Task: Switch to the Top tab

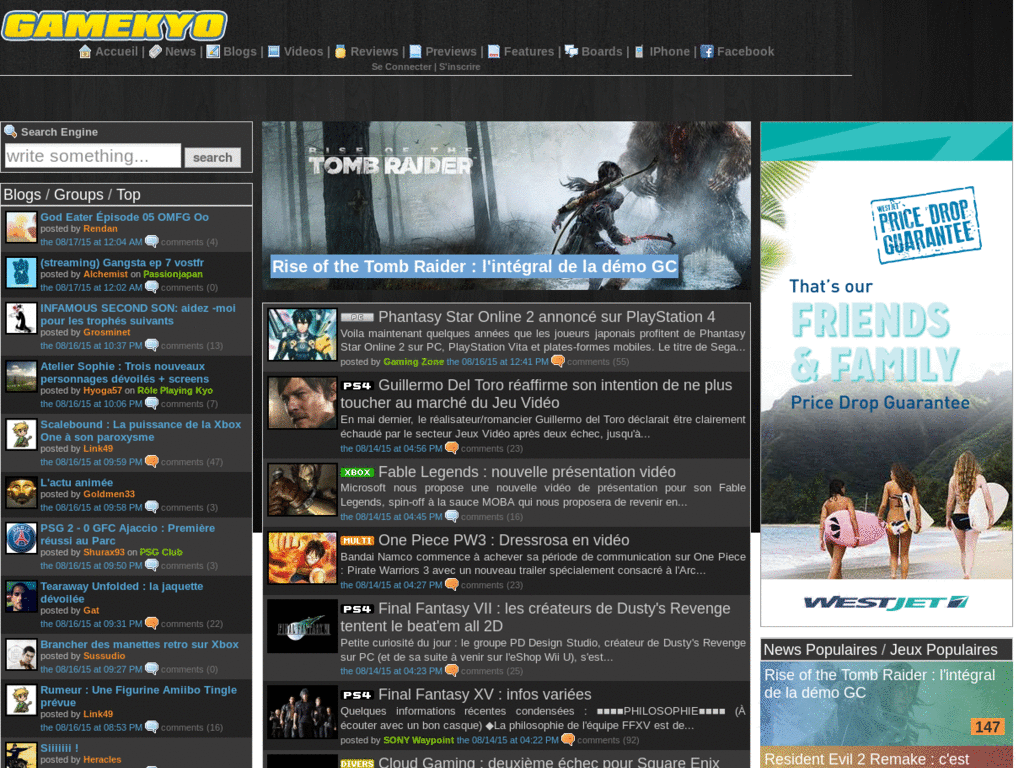Action: [129, 195]
